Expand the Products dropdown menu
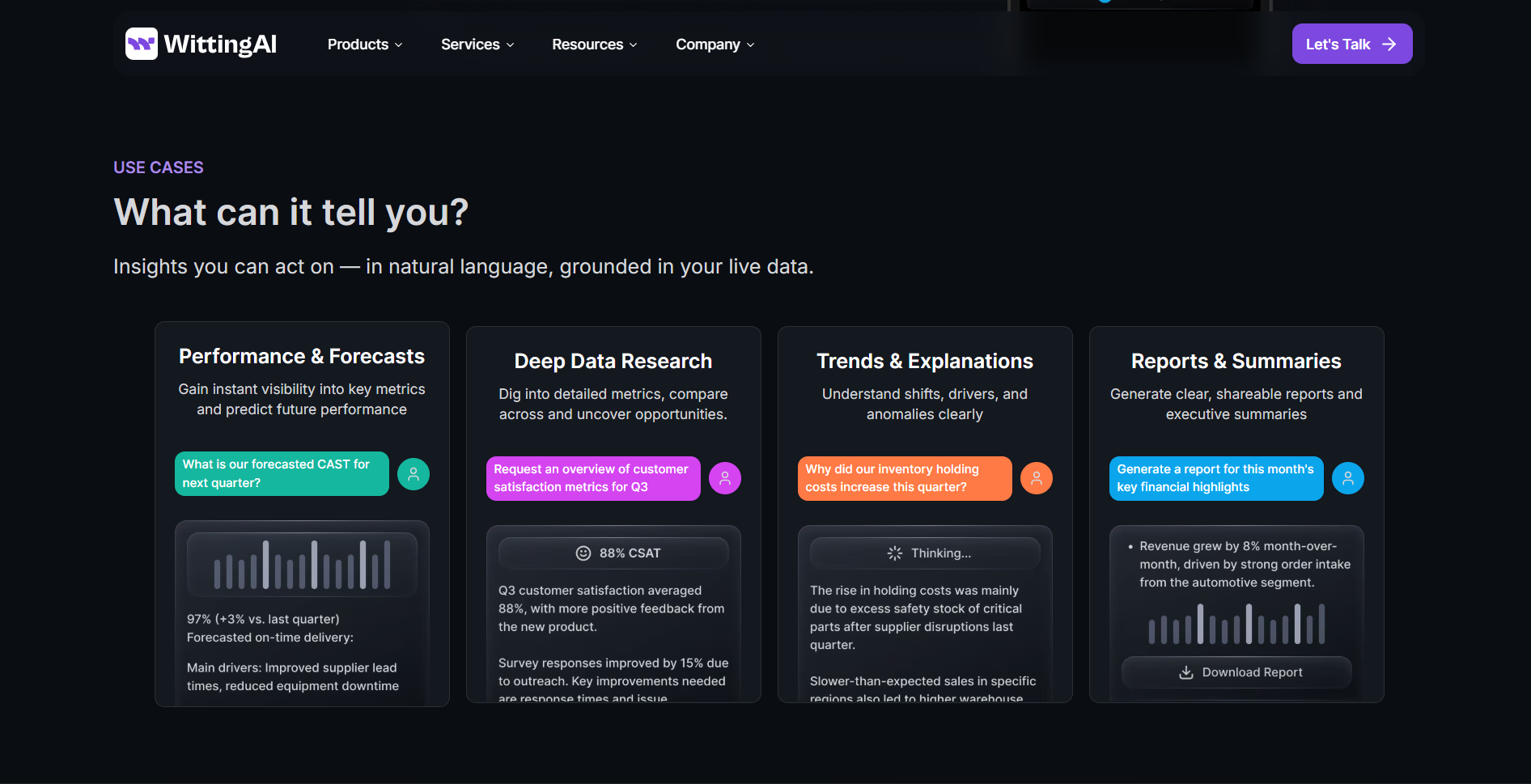Viewport: 1531px width, 784px height. click(365, 44)
